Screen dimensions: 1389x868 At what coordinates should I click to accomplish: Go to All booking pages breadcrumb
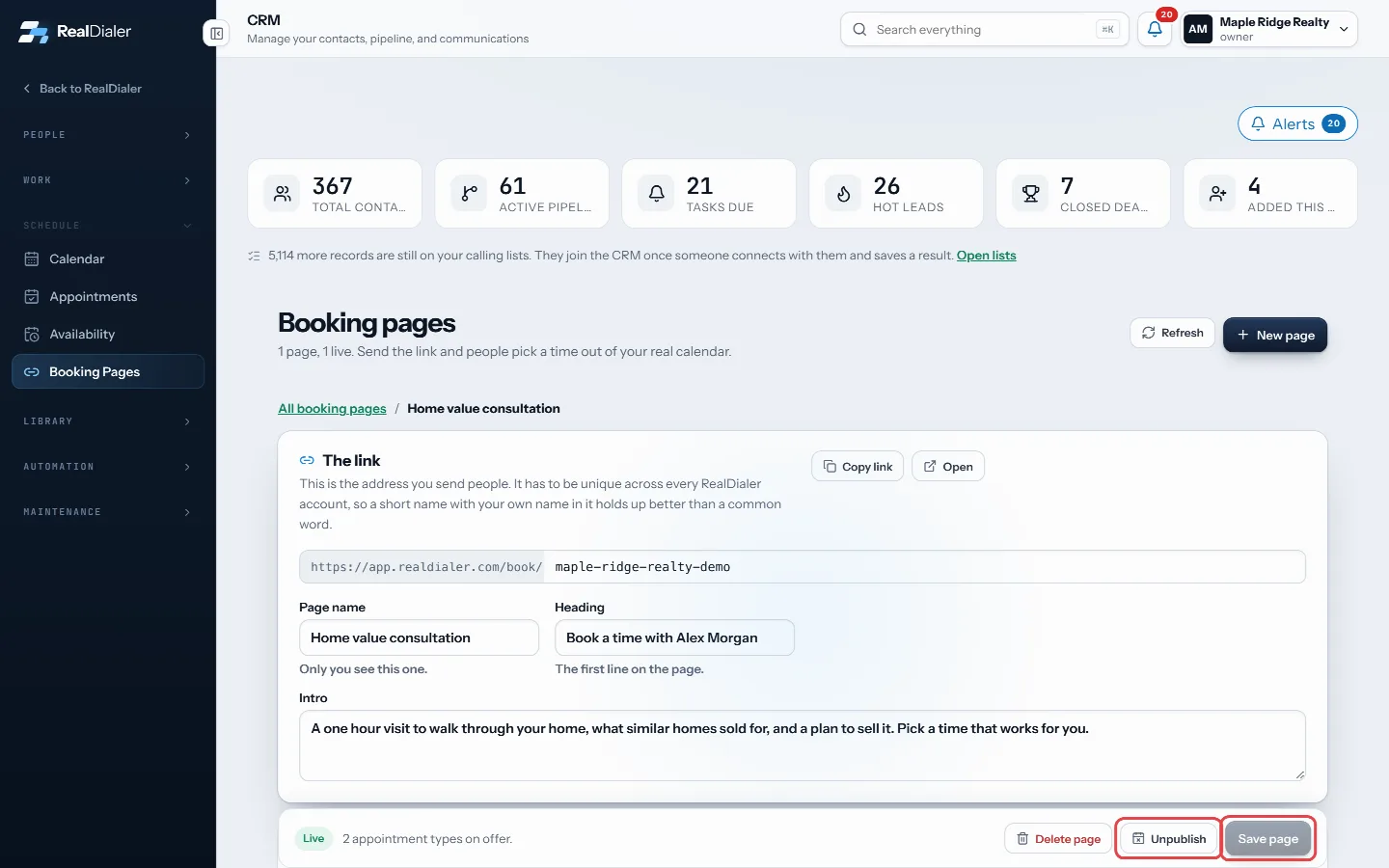(x=332, y=409)
